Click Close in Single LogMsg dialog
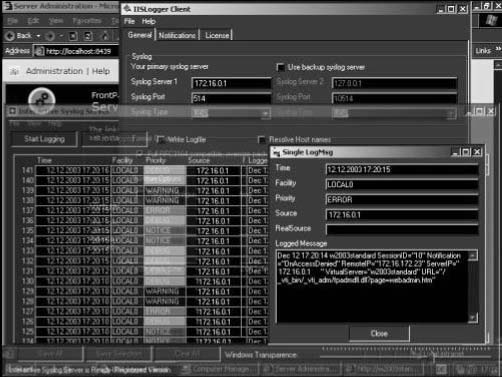Screen dimensions: 502x377 click(x=379, y=333)
